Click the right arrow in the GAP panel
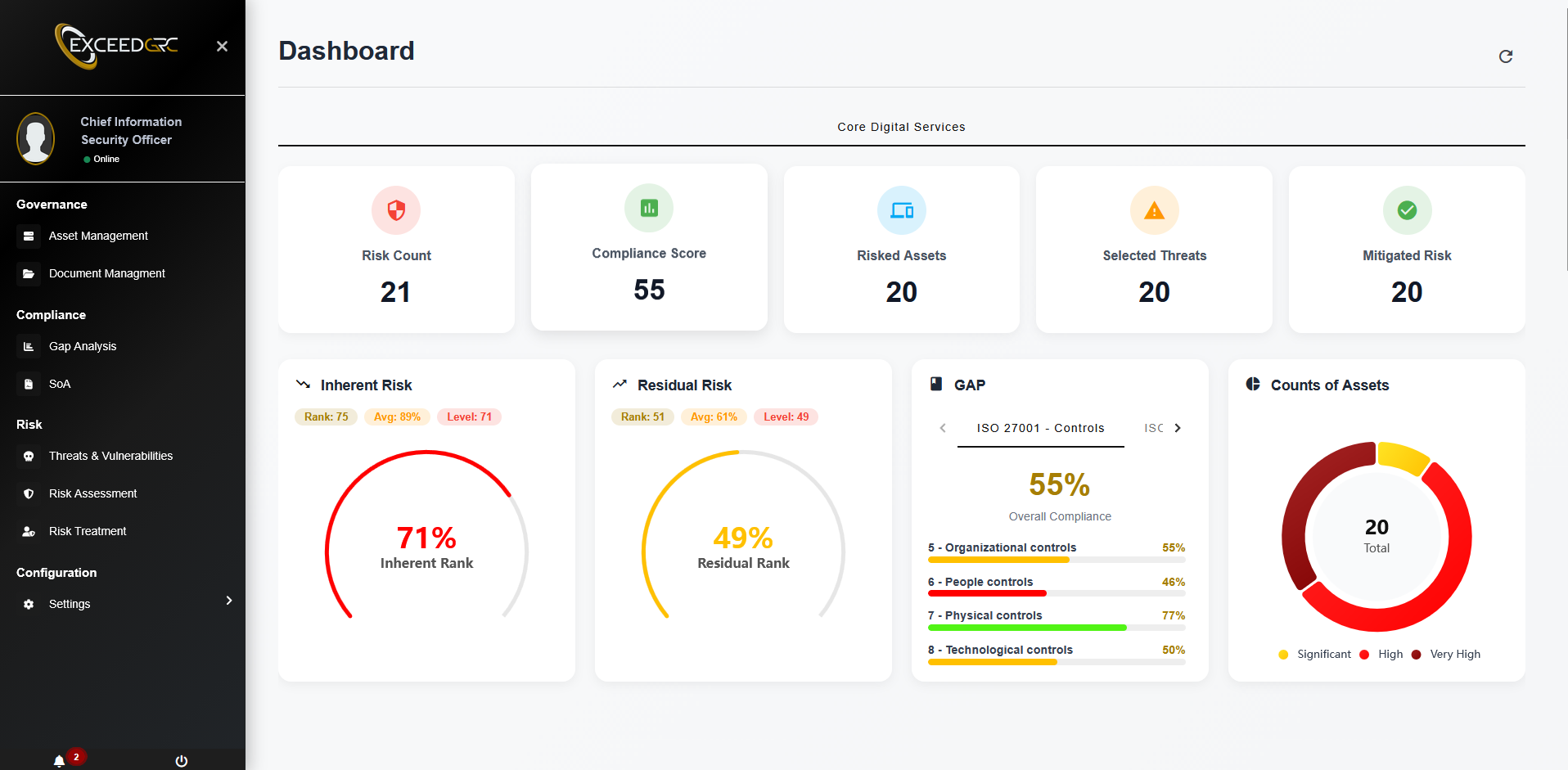Image resolution: width=1568 pixels, height=770 pixels. click(x=1178, y=427)
